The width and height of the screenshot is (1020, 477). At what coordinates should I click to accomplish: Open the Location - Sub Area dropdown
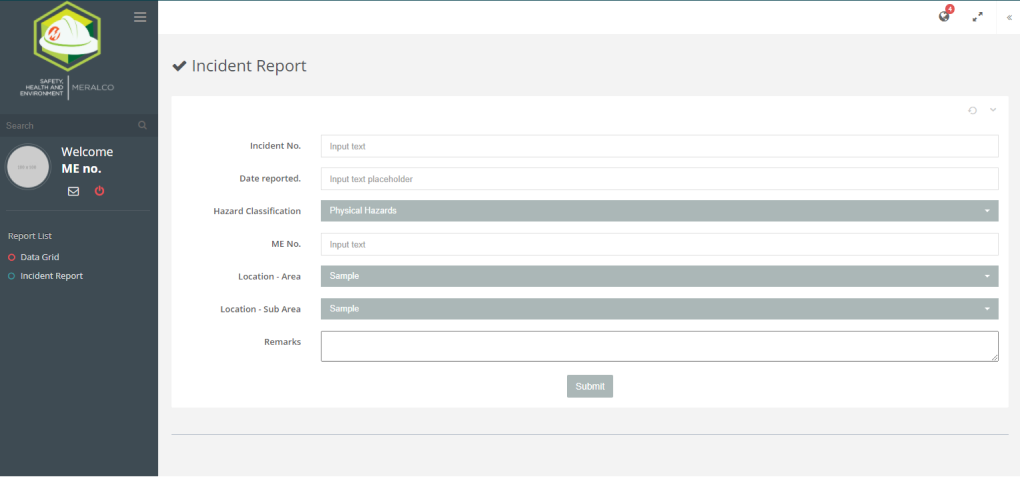pyautogui.click(x=659, y=309)
